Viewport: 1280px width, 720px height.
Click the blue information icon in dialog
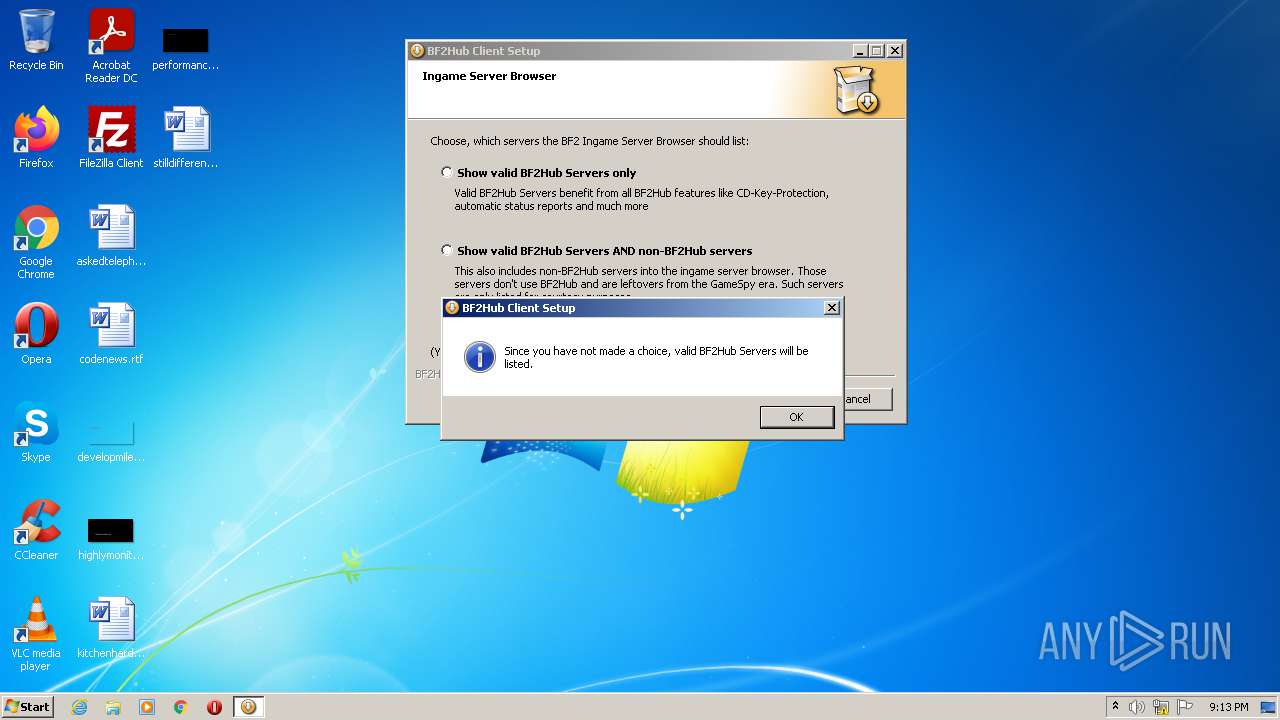(x=480, y=357)
